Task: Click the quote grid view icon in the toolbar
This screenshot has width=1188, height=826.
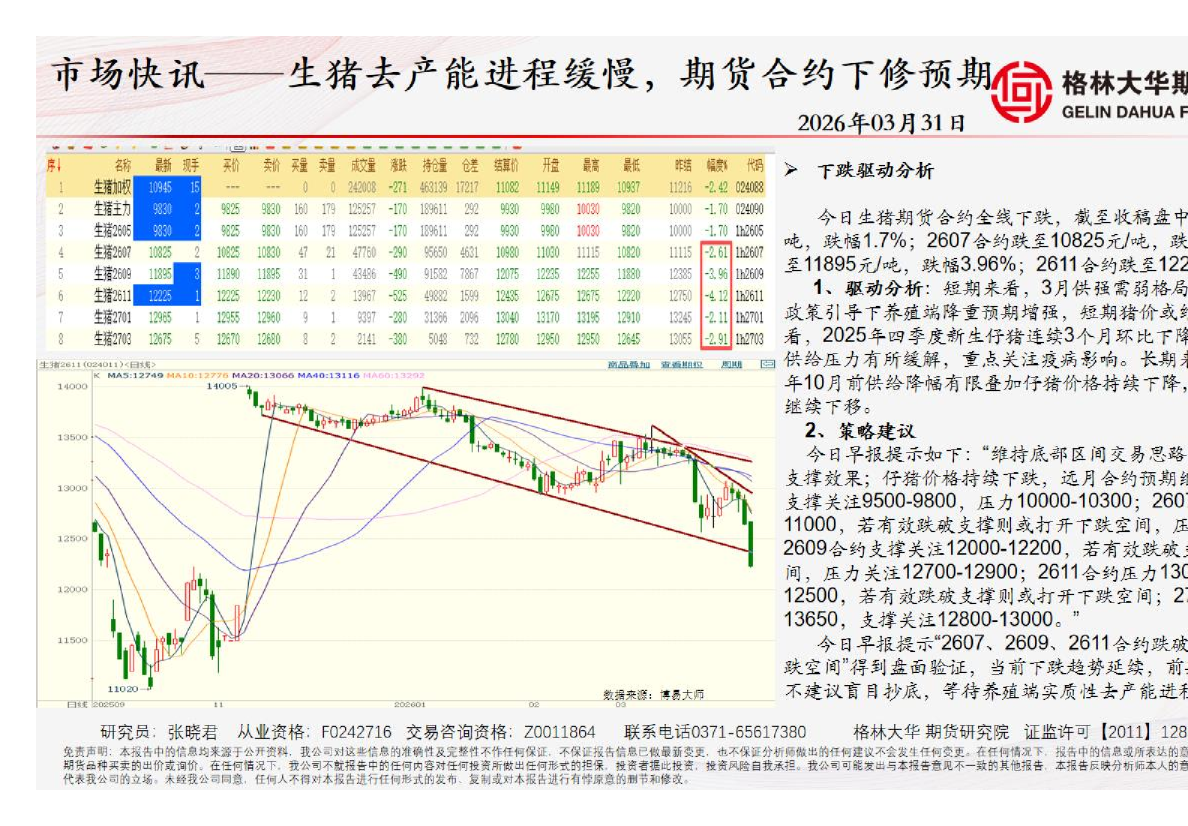Action: click(237, 145)
